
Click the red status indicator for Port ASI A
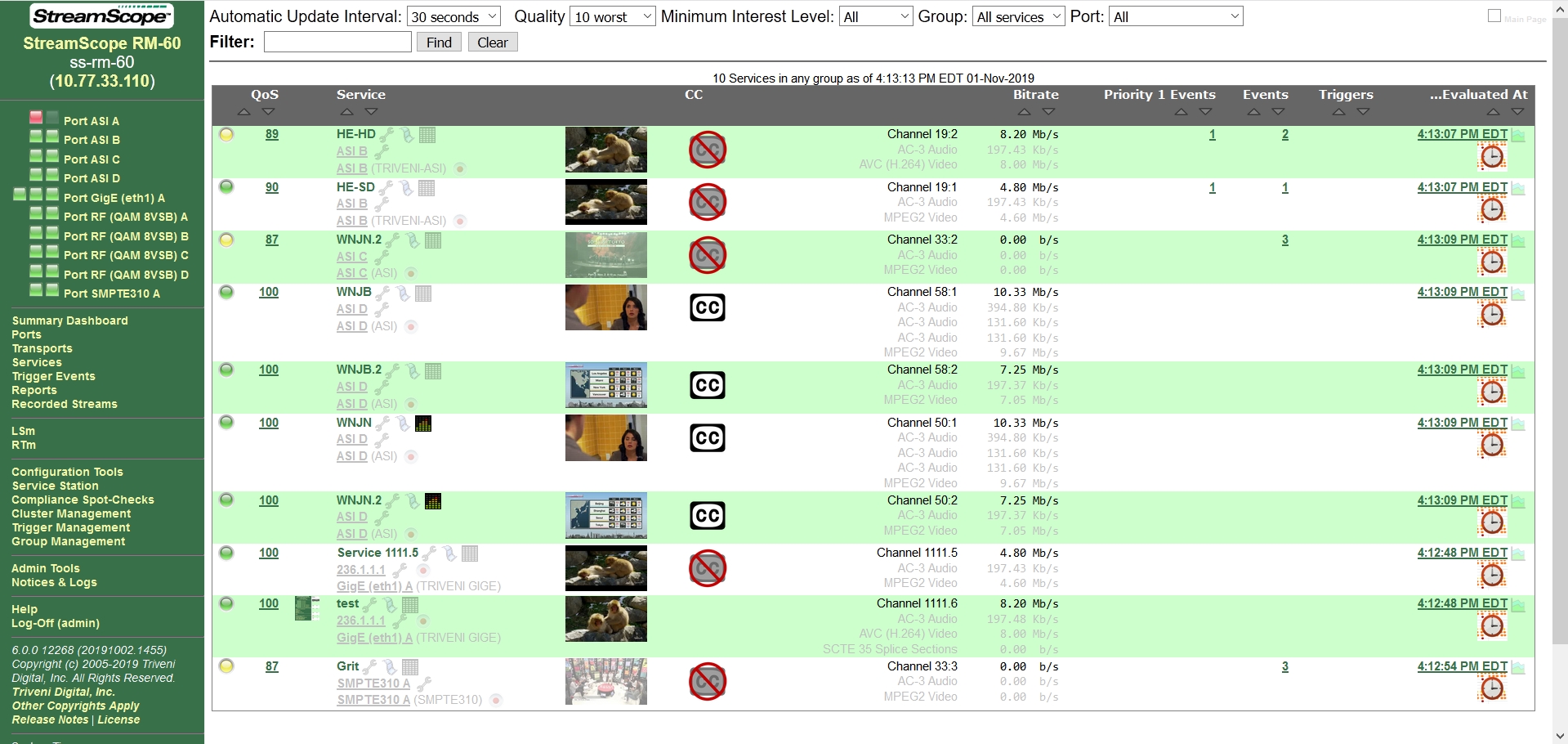click(x=36, y=118)
